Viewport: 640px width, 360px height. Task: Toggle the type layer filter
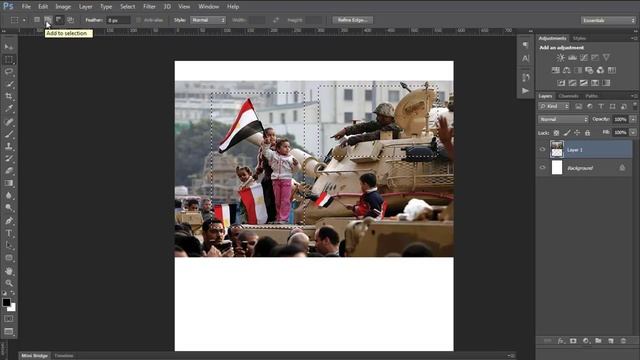pos(601,106)
